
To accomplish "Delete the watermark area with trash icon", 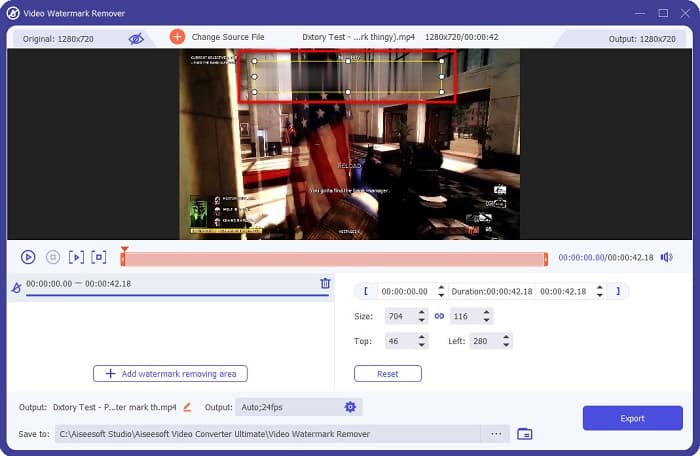I will click(325, 283).
